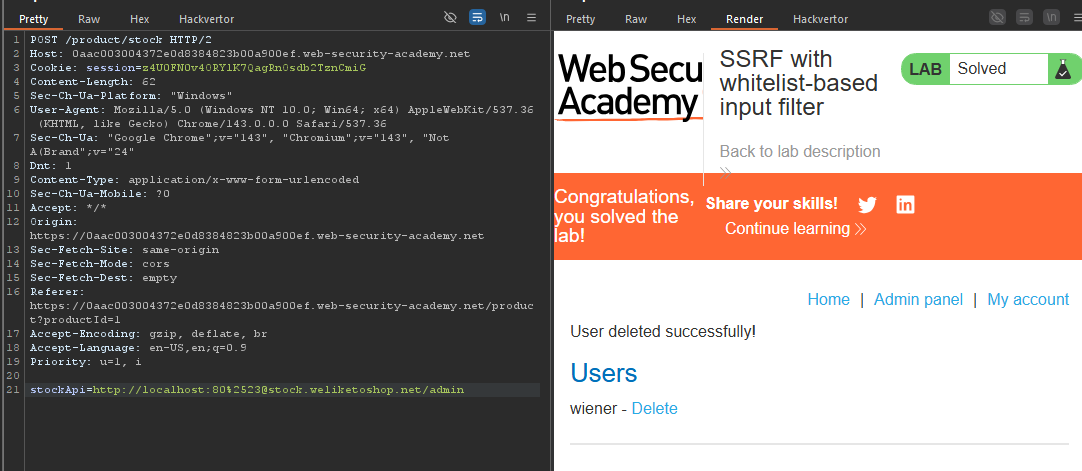1082x471 pixels.
Task: Share on LinkedIn via its icon
Action: point(905,205)
